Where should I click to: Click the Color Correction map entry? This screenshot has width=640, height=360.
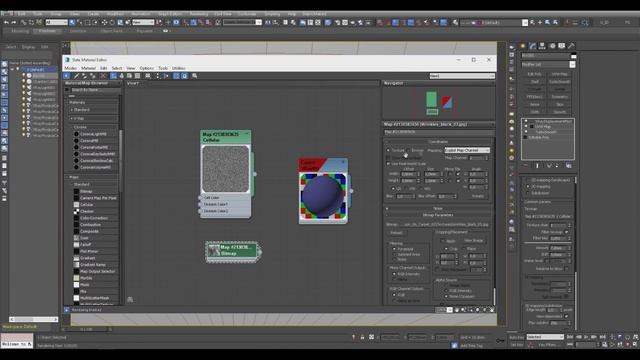tap(94, 218)
